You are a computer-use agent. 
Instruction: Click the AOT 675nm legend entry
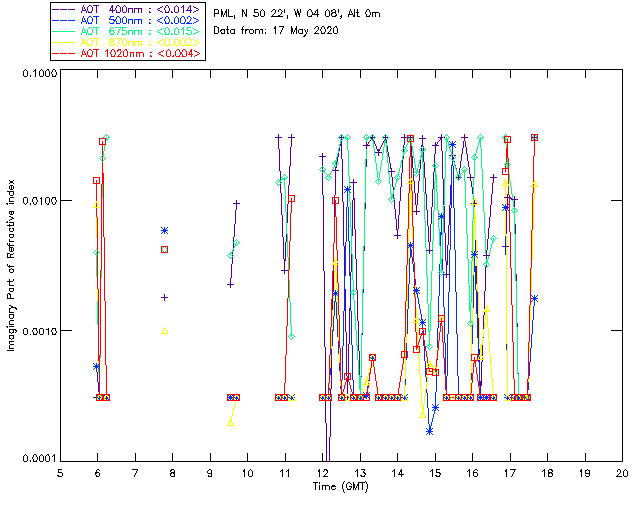[x=127, y=31]
